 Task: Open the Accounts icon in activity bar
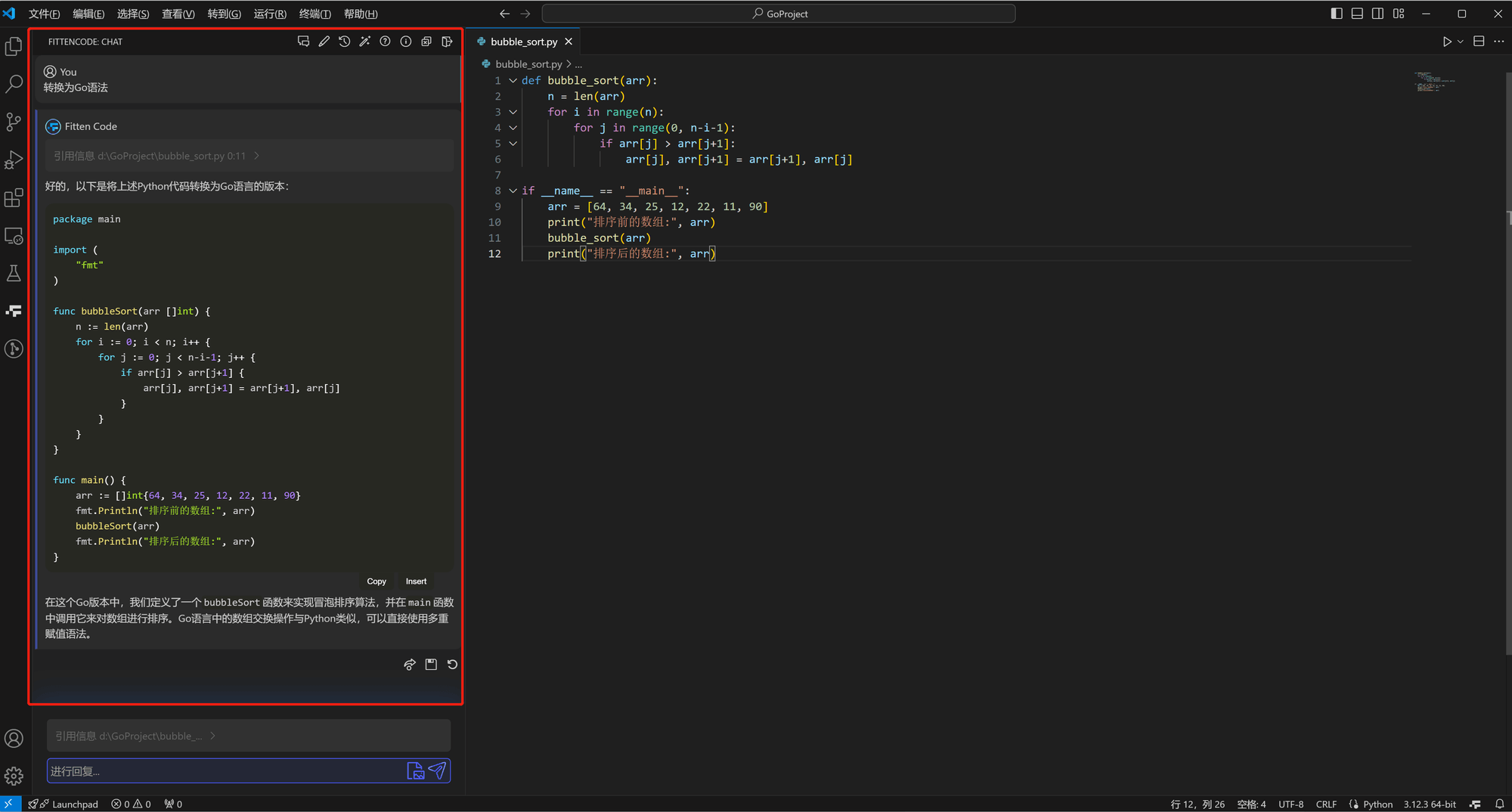coord(14,739)
